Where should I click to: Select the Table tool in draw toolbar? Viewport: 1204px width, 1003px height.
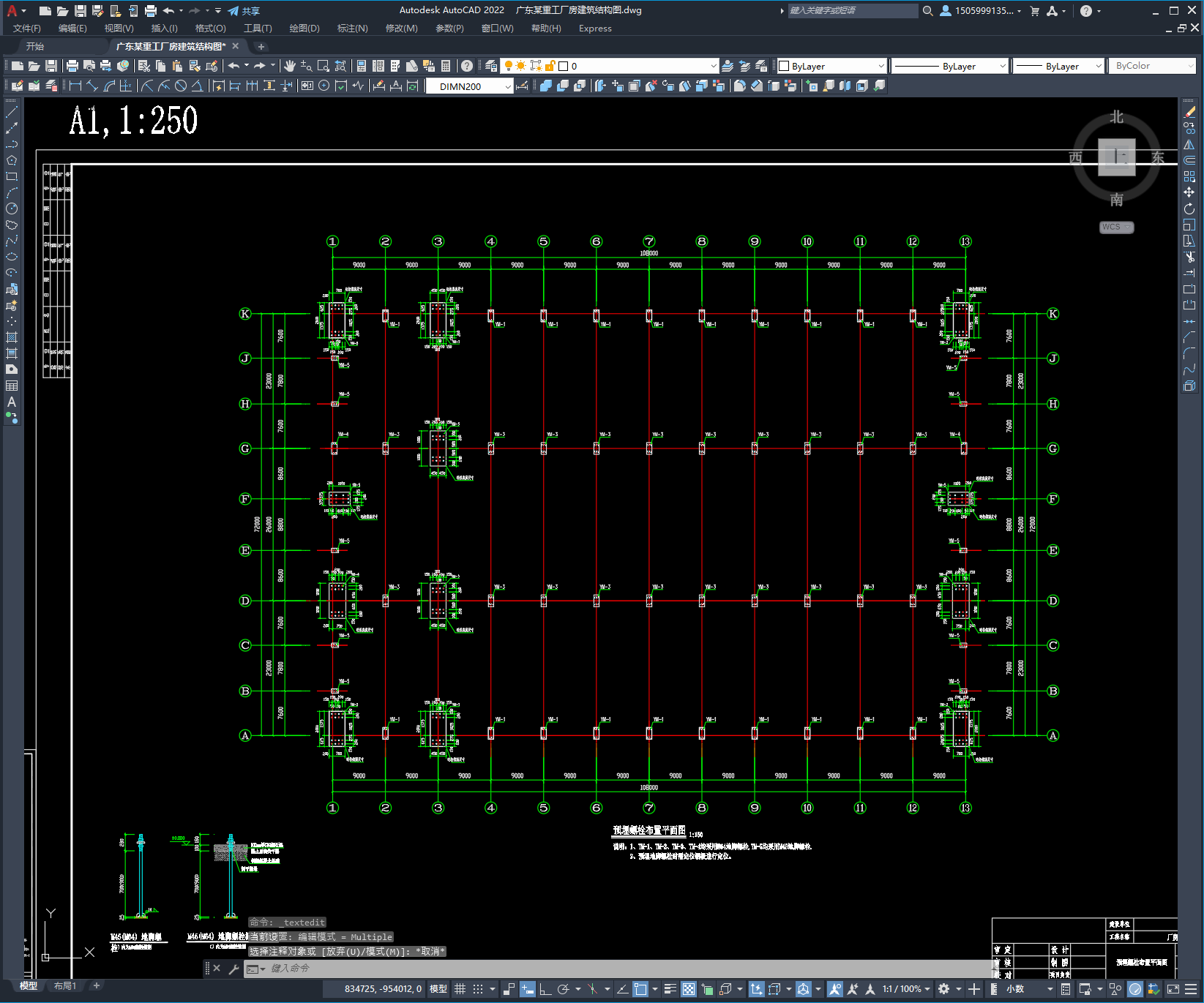(12, 386)
